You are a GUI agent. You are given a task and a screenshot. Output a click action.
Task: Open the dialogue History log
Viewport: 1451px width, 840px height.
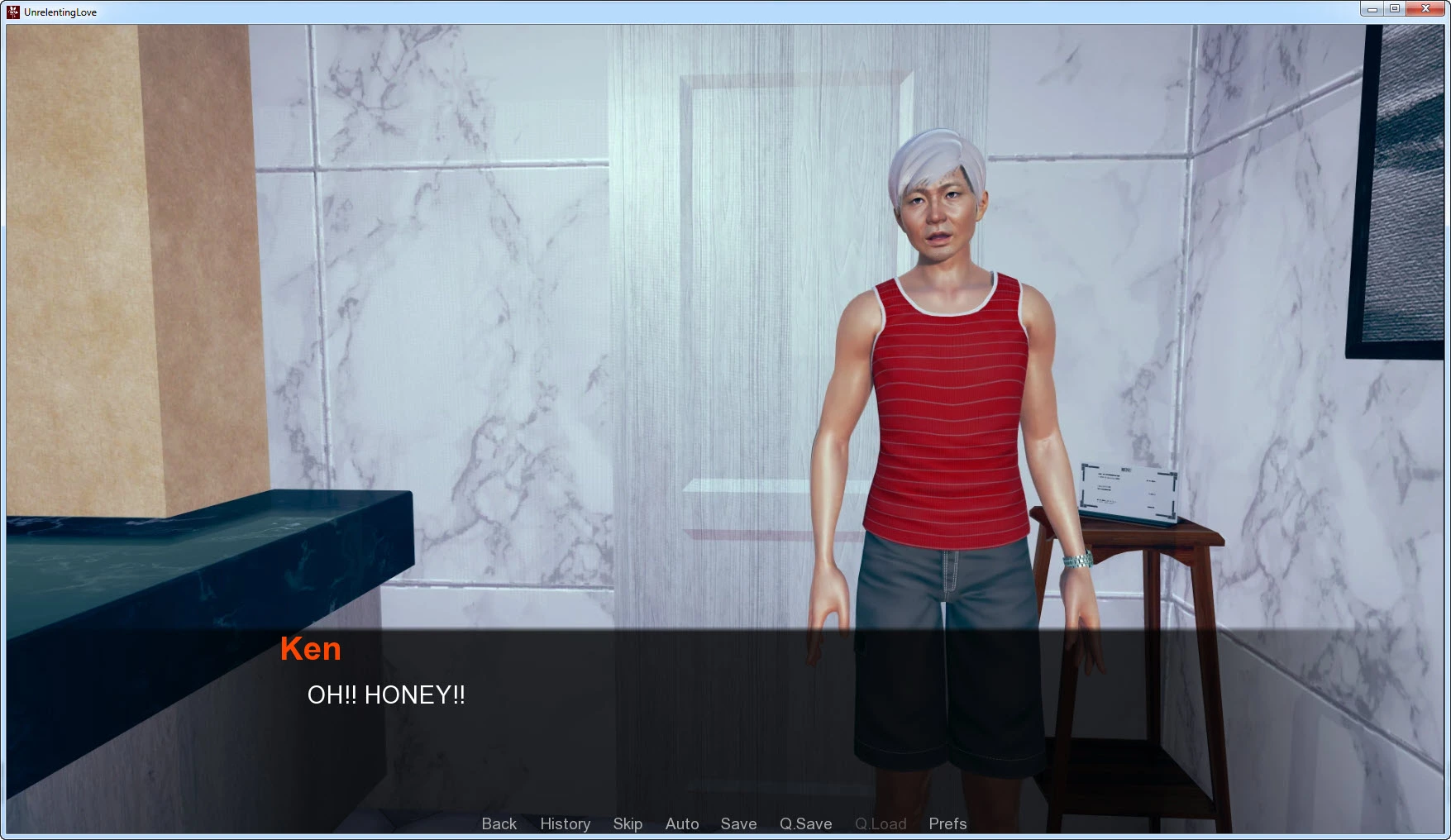(565, 823)
